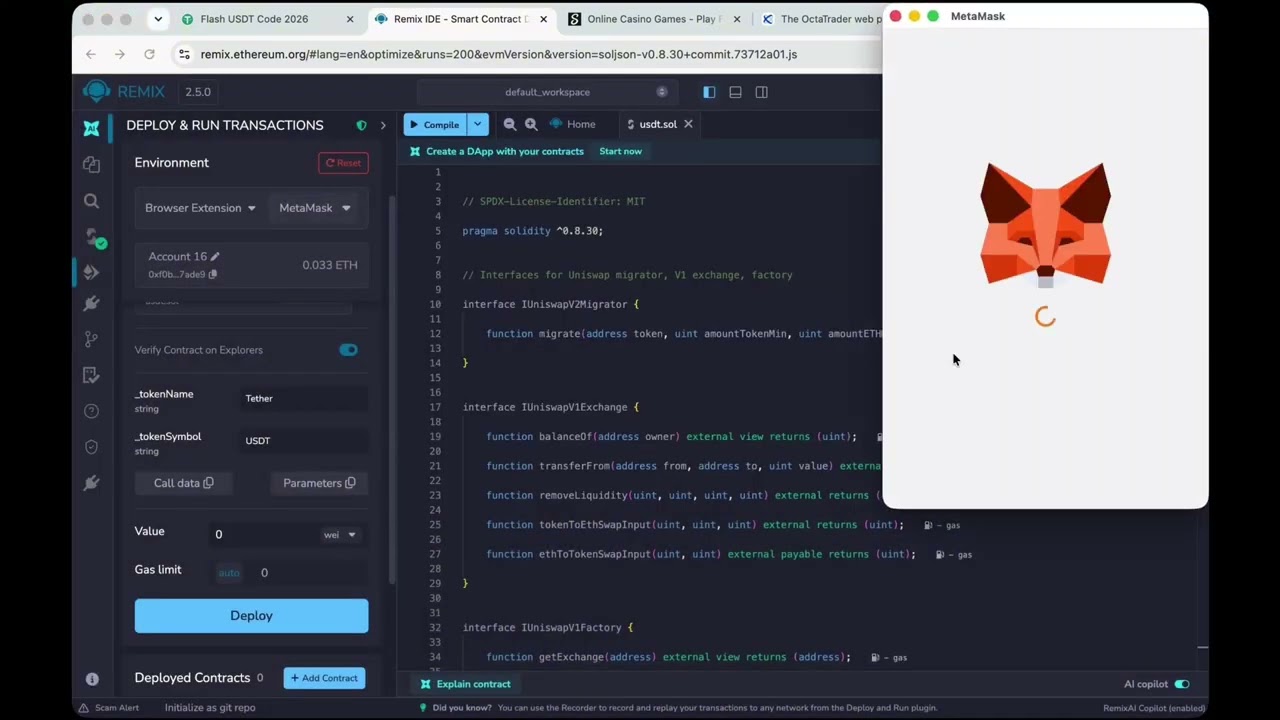Switch to Online Casino Games browser tab
The height and width of the screenshot is (720, 1280).
click(655, 19)
